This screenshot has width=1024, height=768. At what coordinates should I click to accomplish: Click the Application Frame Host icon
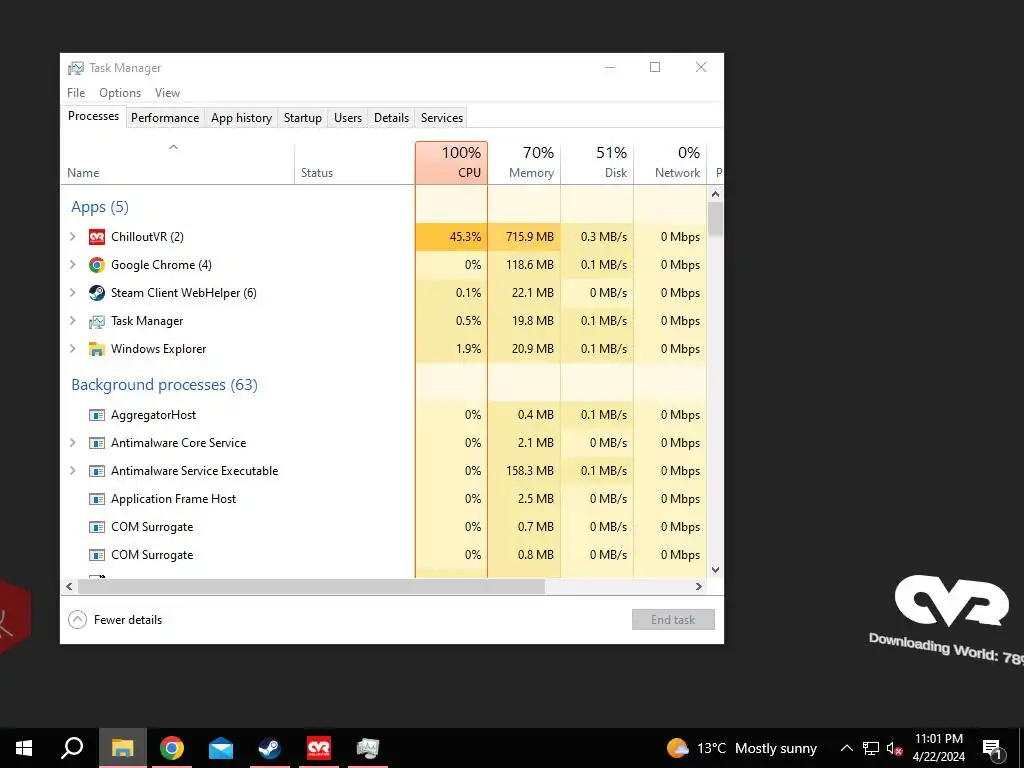97,499
